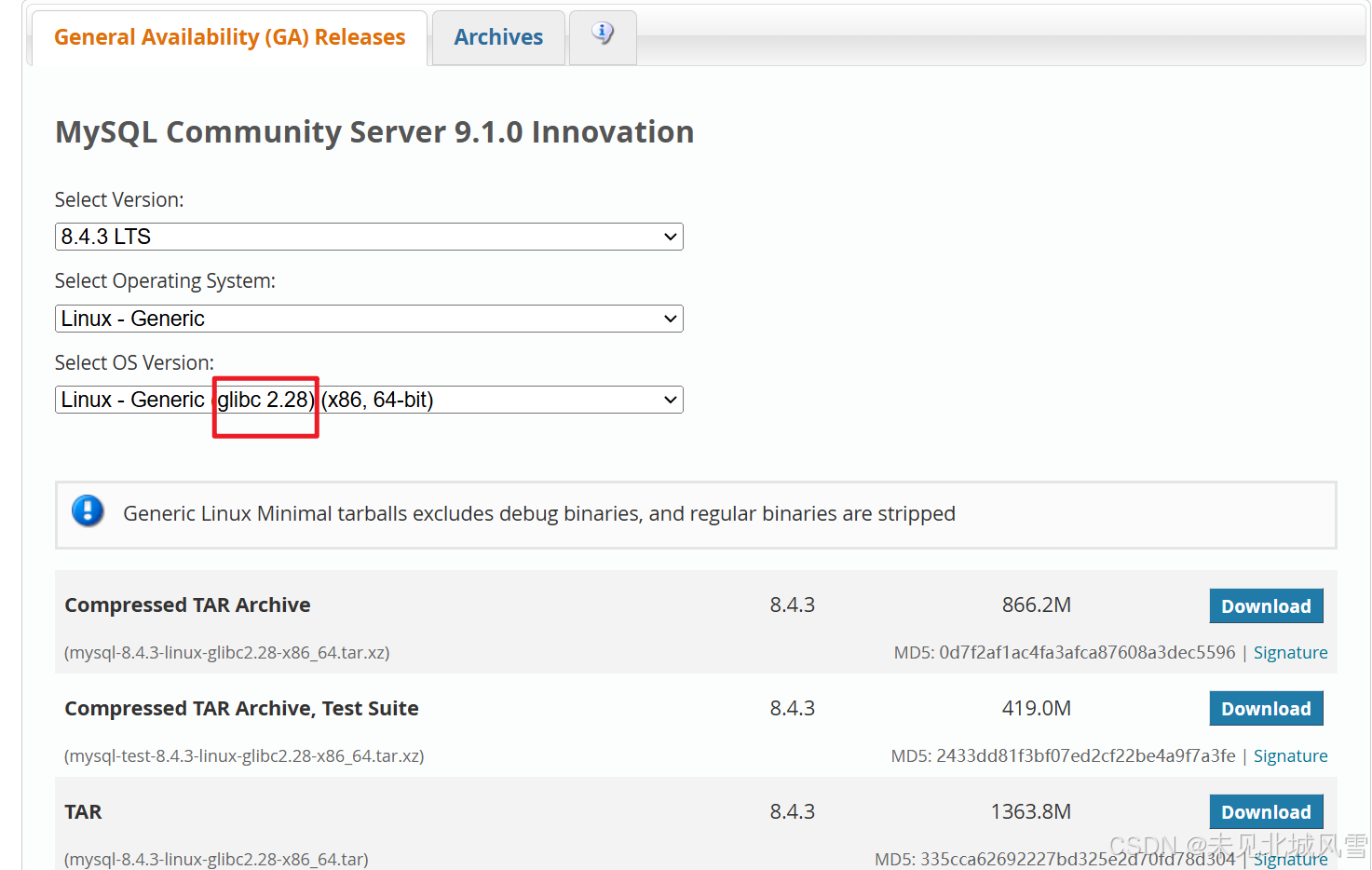Viewport: 1372px width, 870px height.
Task: Click the TAR row title
Action: [x=83, y=812]
